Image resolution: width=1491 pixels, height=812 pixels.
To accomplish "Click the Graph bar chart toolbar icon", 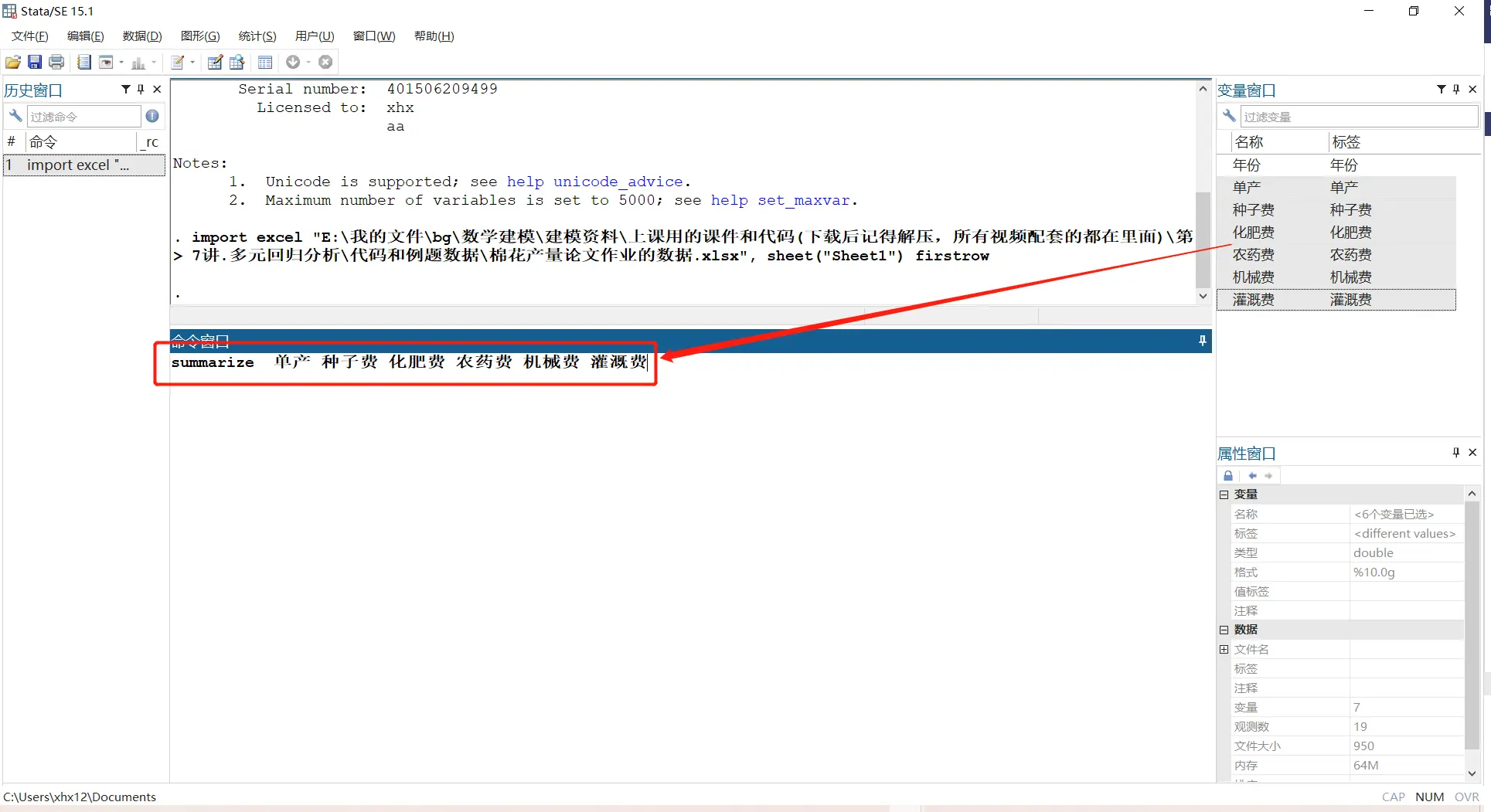I will click(x=138, y=62).
